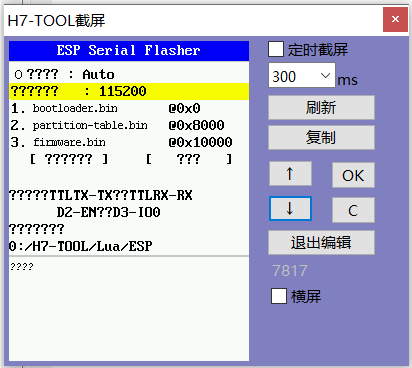The image size is (412, 368).
Task: Click the up arrow button
Action: pos(290,174)
